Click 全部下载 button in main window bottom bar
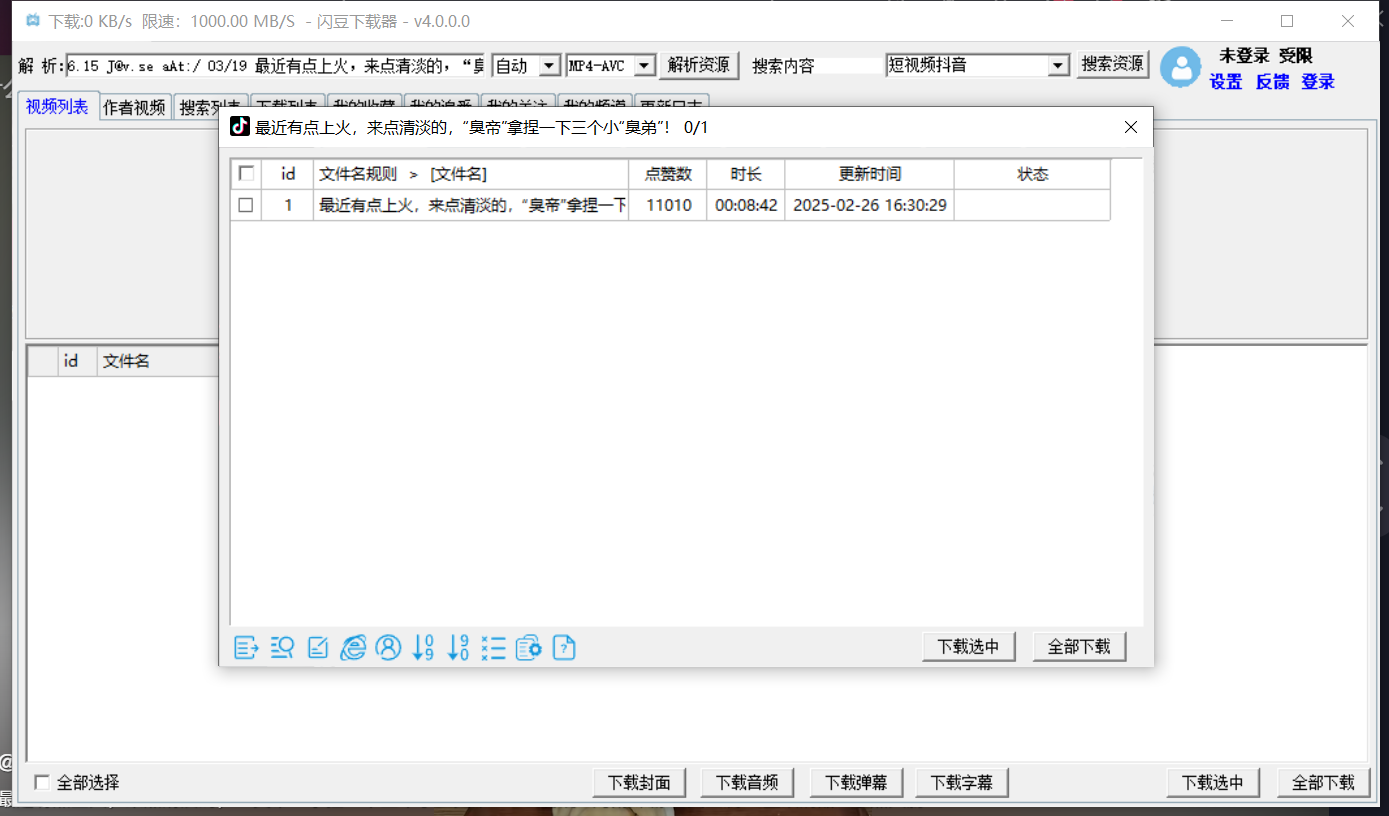 (x=1323, y=783)
